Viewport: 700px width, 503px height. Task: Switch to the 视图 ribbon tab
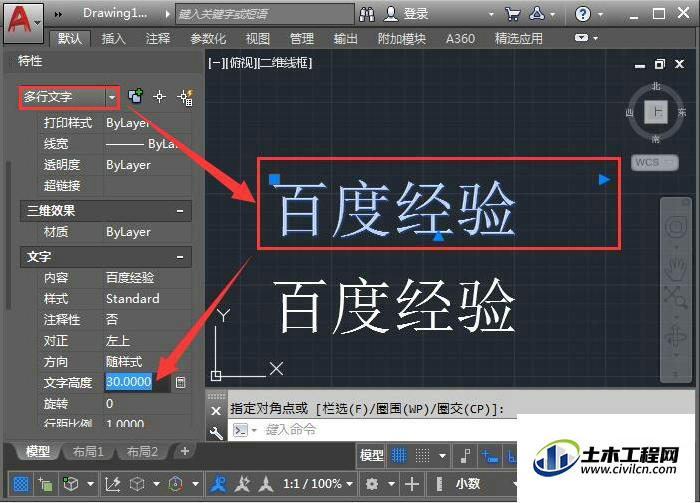click(x=258, y=39)
